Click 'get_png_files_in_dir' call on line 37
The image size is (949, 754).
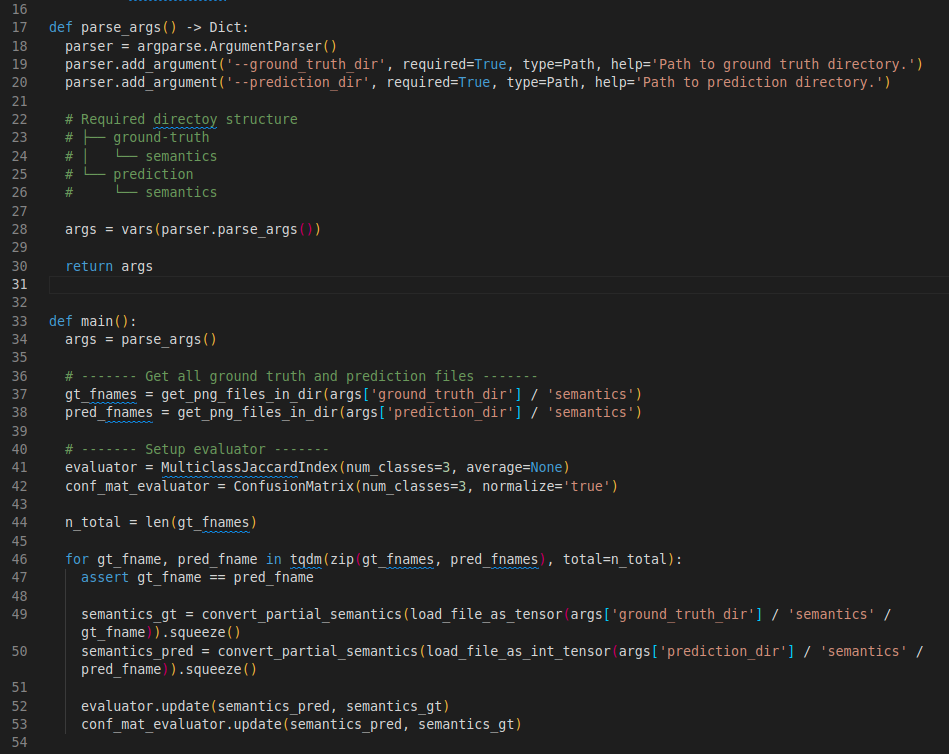pos(241,395)
